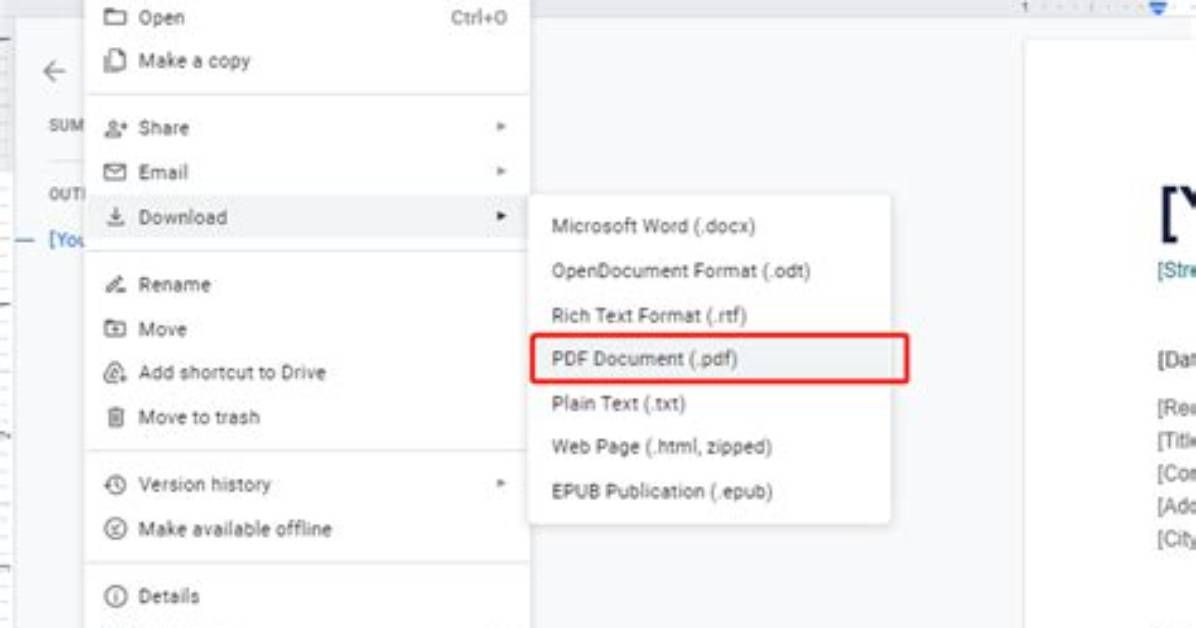1196x628 pixels.
Task: Click the Email envelope icon
Action: pyautogui.click(x=115, y=172)
